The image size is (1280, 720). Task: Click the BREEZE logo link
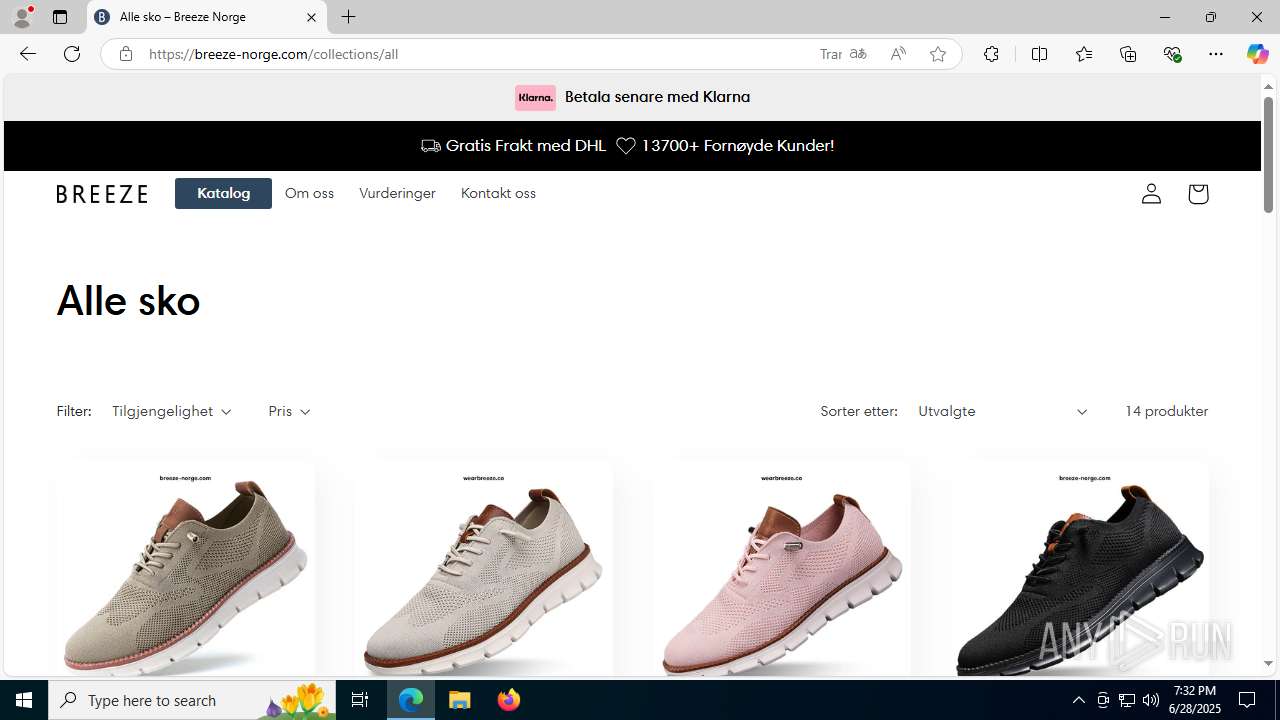click(x=102, y=194)
